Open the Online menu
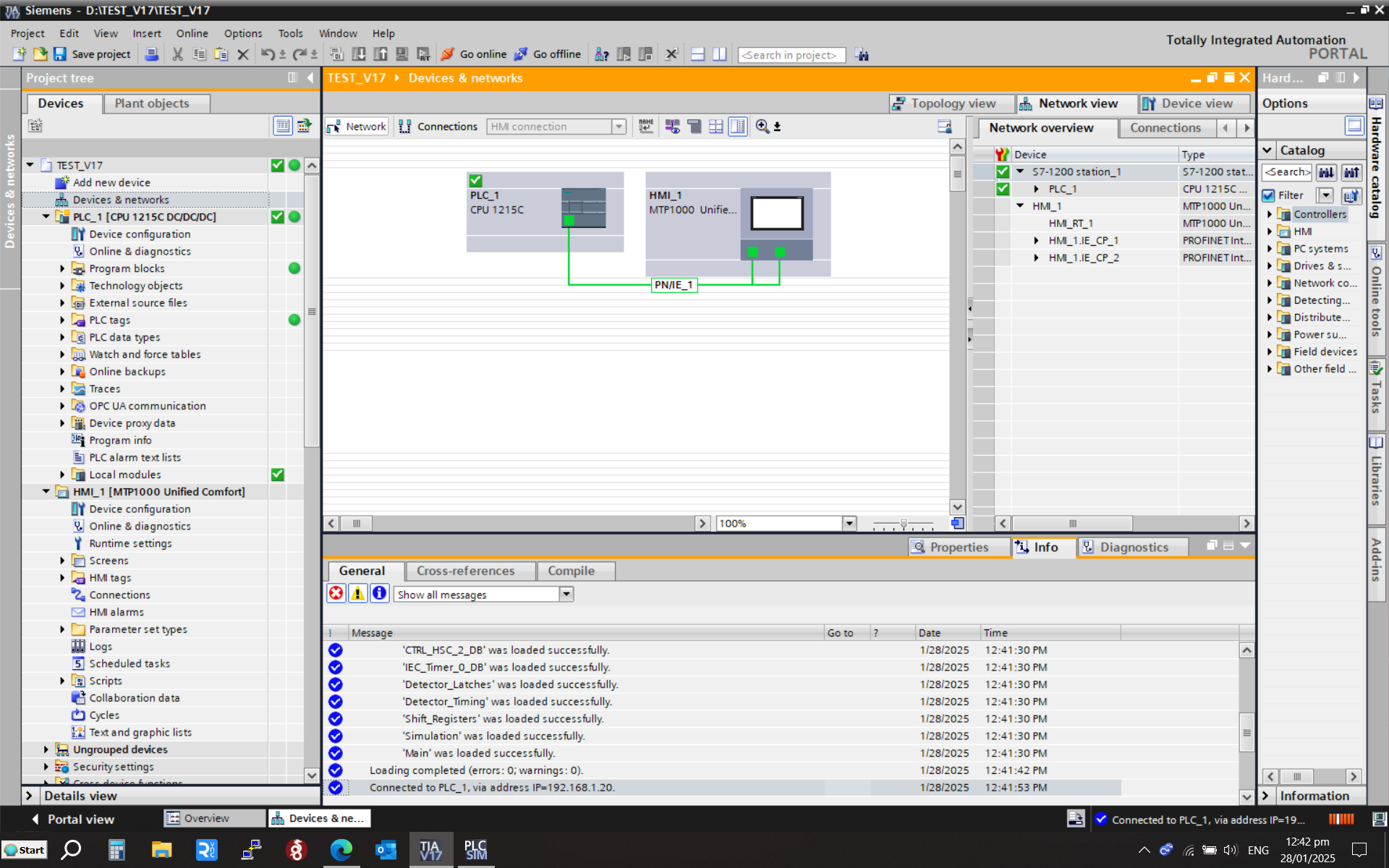The image size is (1389, 868). 192,33
